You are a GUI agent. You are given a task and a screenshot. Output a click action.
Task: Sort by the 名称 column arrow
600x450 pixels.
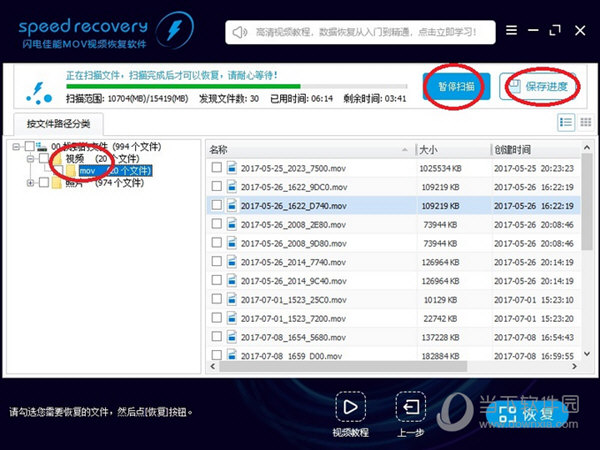coord(405,150)
